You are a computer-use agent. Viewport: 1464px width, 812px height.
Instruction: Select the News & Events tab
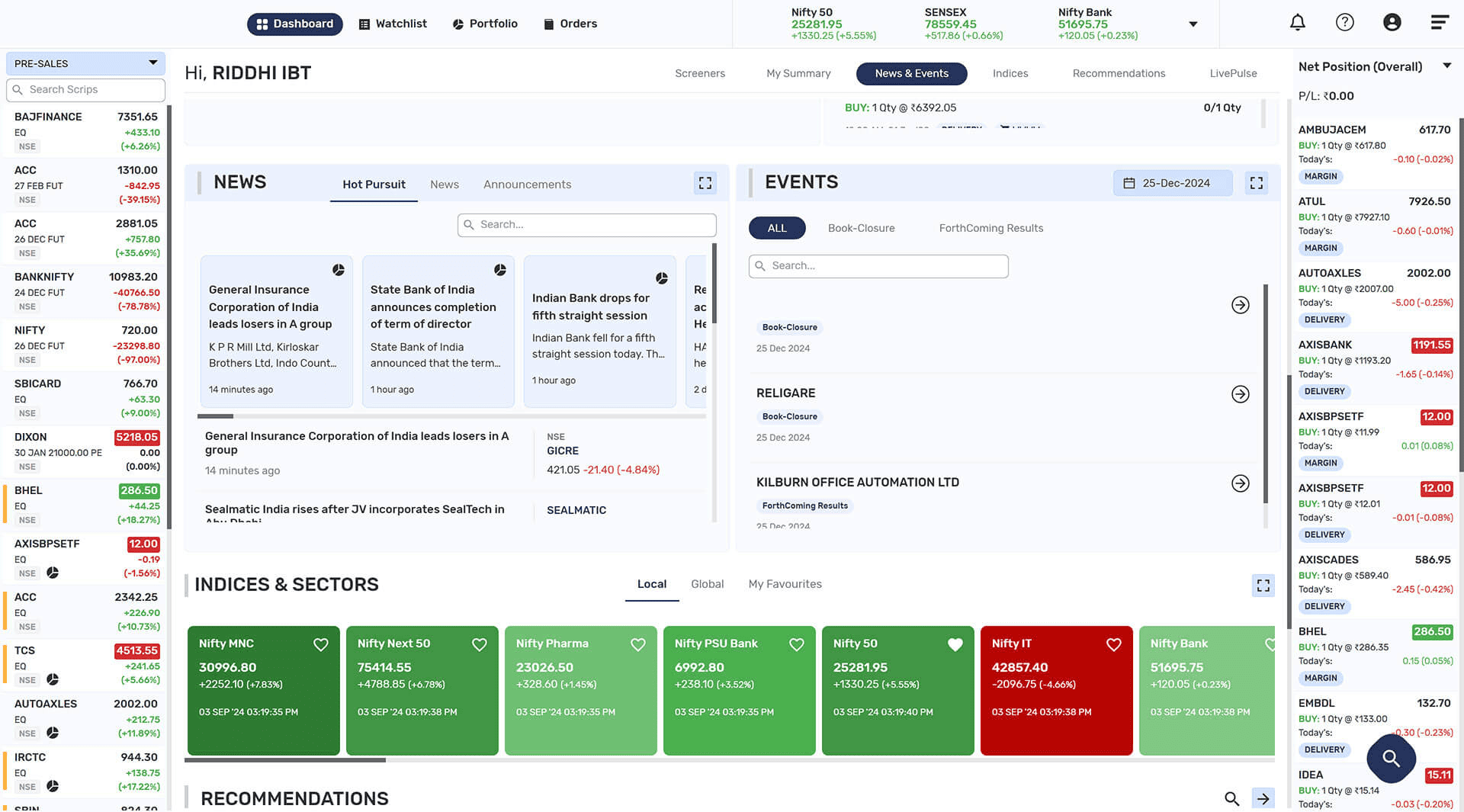pos(912,73)
